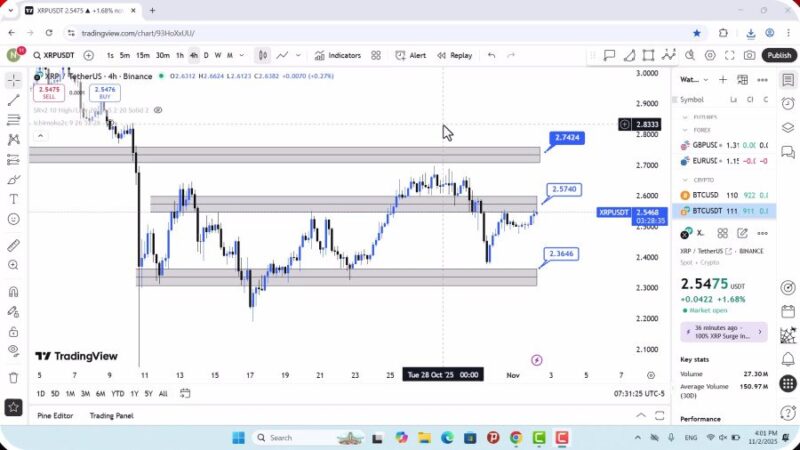
Task: Open chart settings gear icon
Action: point(711,56)
